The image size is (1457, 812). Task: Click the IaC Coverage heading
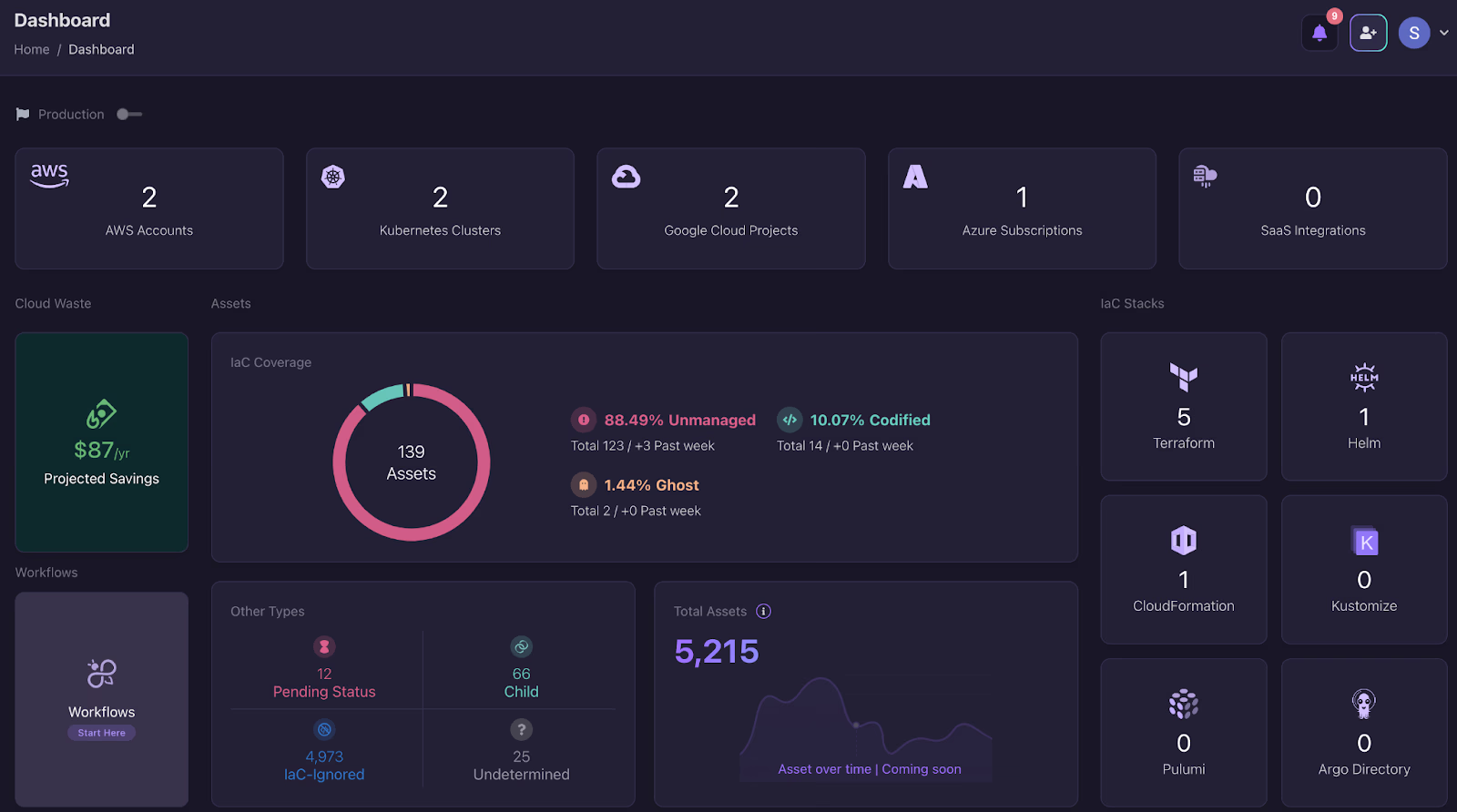(x=270, y=362)
